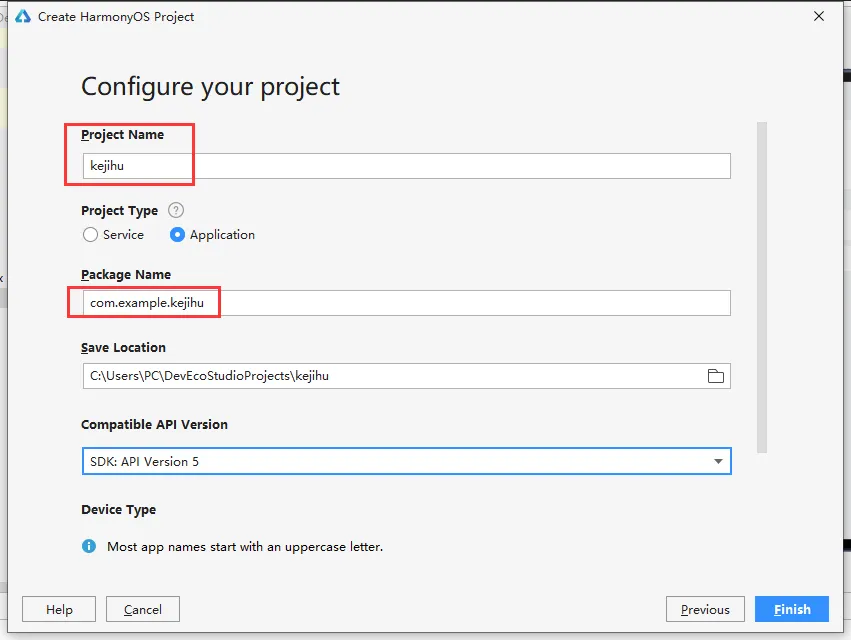The height and width of the screenshot is (640, 851).
Task: Click the Project Type help question-mark icon
Action: (x=176, y=211)
